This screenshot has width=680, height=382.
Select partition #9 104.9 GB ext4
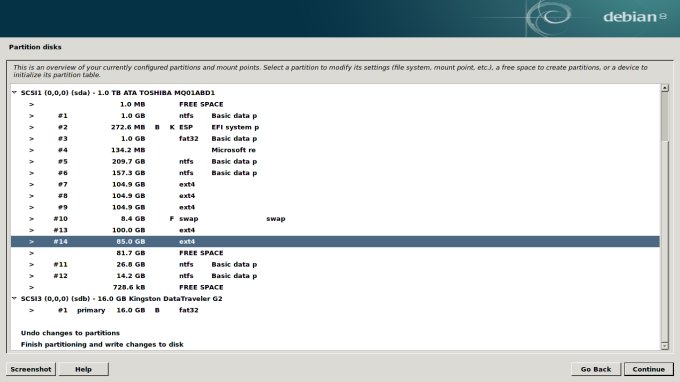pos(335,207)
